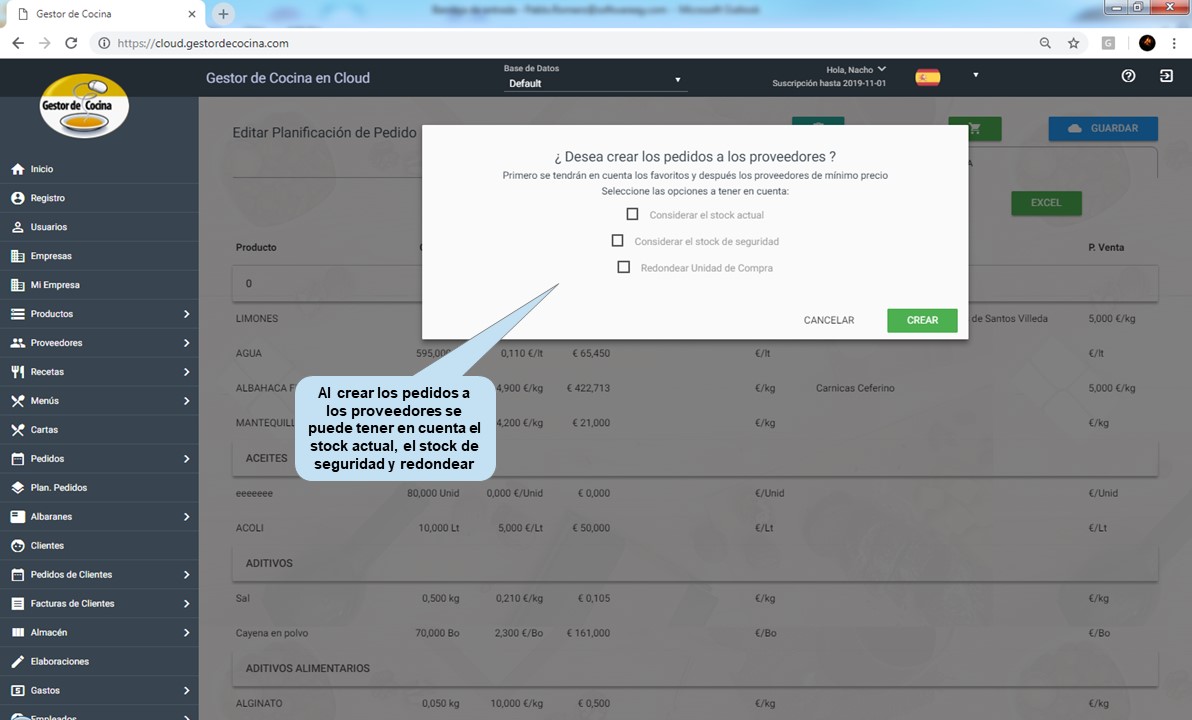Check Considerar el stock de seguridad
Screen dimensions: 1192x720
617,241
